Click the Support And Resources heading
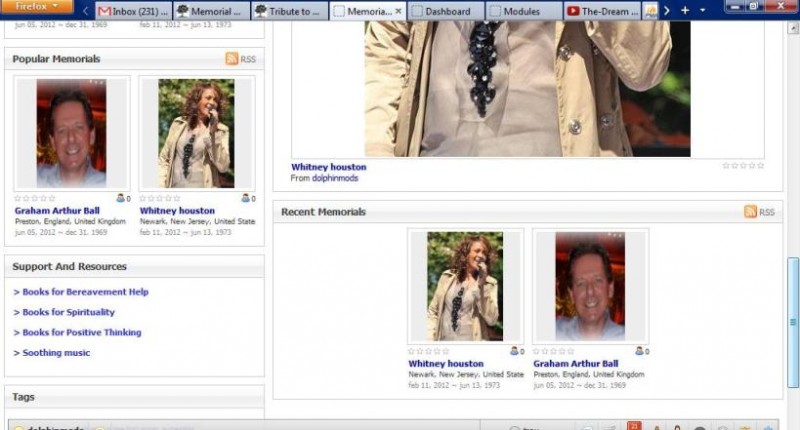 [x=69, y=266]
